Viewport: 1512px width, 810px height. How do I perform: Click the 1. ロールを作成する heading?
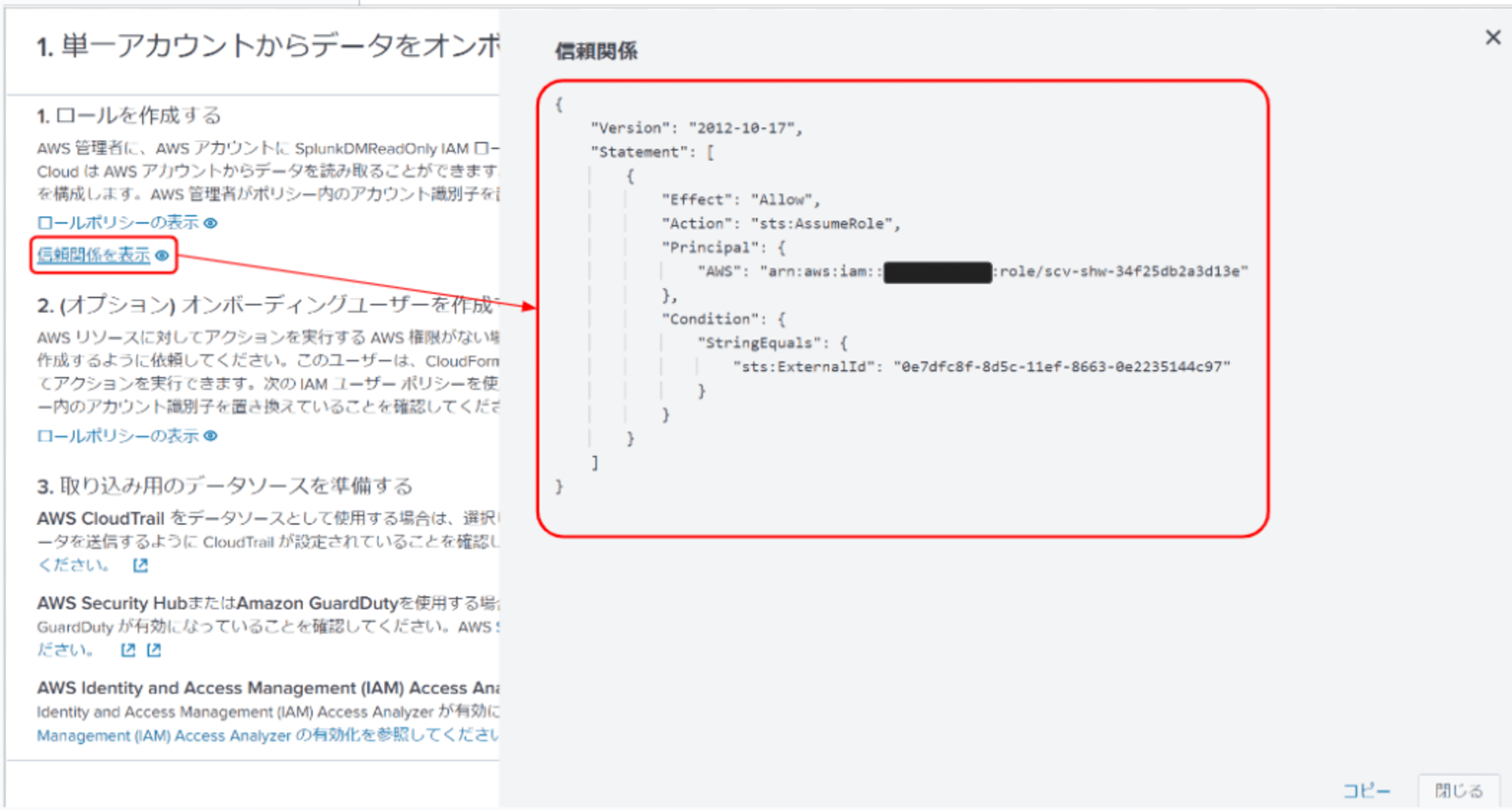coord(129,116)
